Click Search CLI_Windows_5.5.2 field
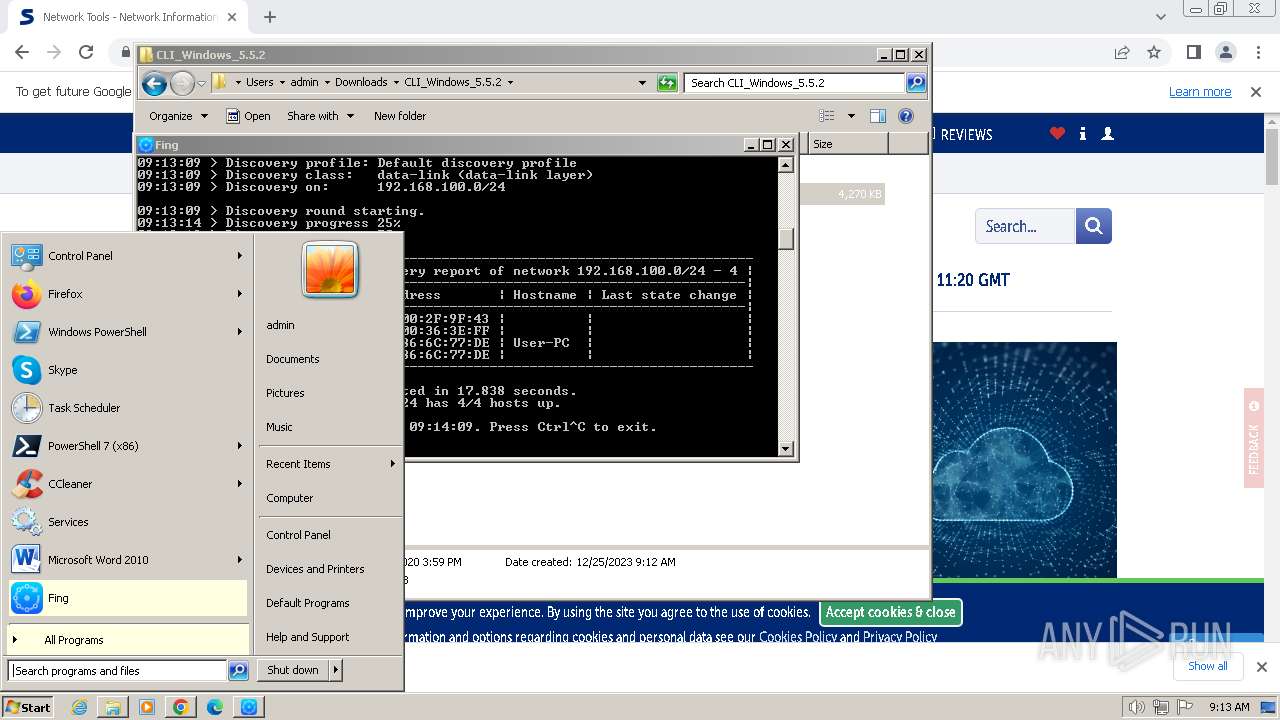Viewport: 1280px width, 720px height. 795,83
